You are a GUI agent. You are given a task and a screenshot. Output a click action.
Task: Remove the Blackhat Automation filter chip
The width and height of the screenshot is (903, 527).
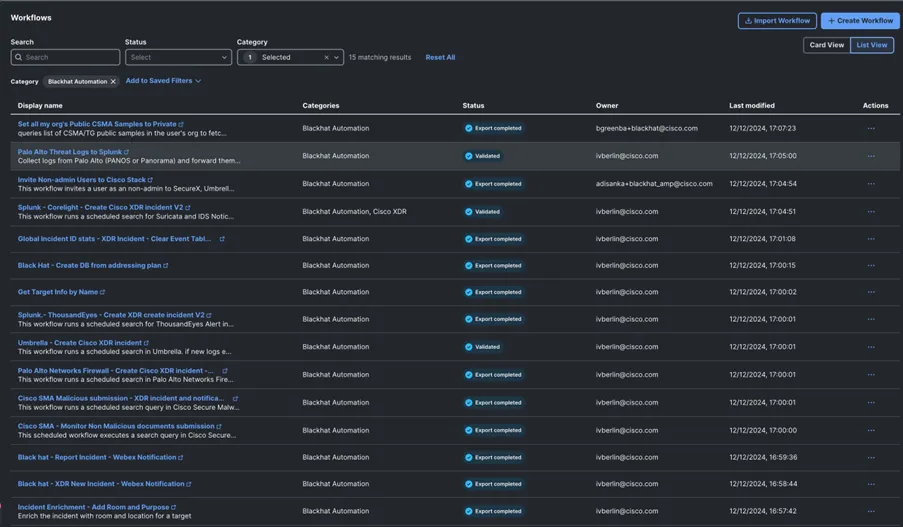pyautogui.click(x=113, y=82)
